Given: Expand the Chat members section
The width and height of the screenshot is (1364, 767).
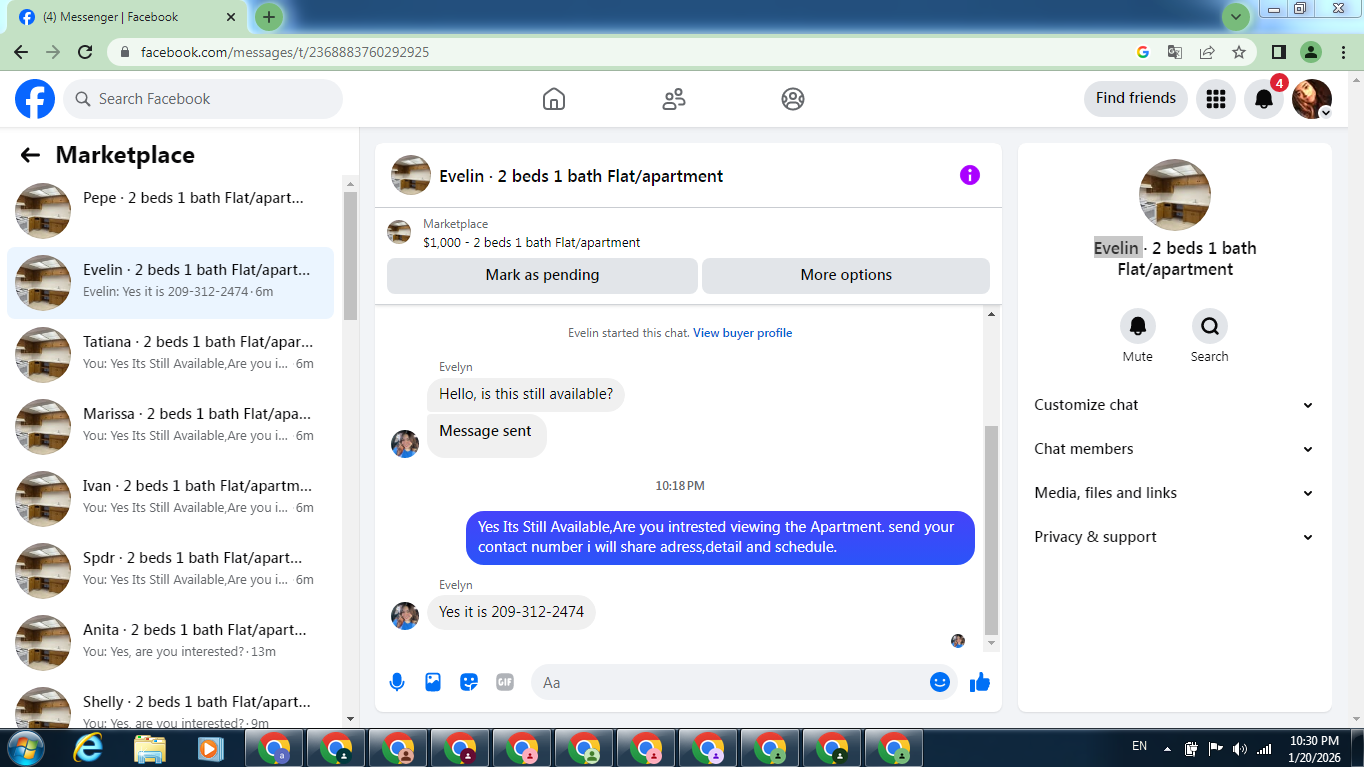Looking at the screenshot, I should tap(1175, 449).
